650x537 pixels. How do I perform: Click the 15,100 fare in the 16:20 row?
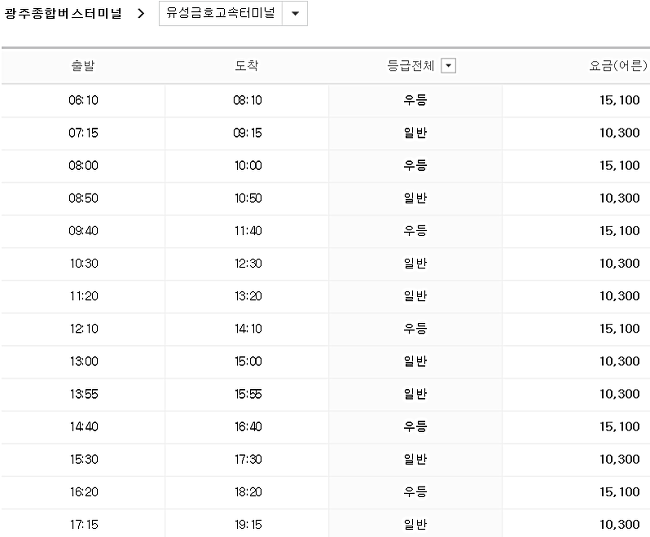[619, 492]
